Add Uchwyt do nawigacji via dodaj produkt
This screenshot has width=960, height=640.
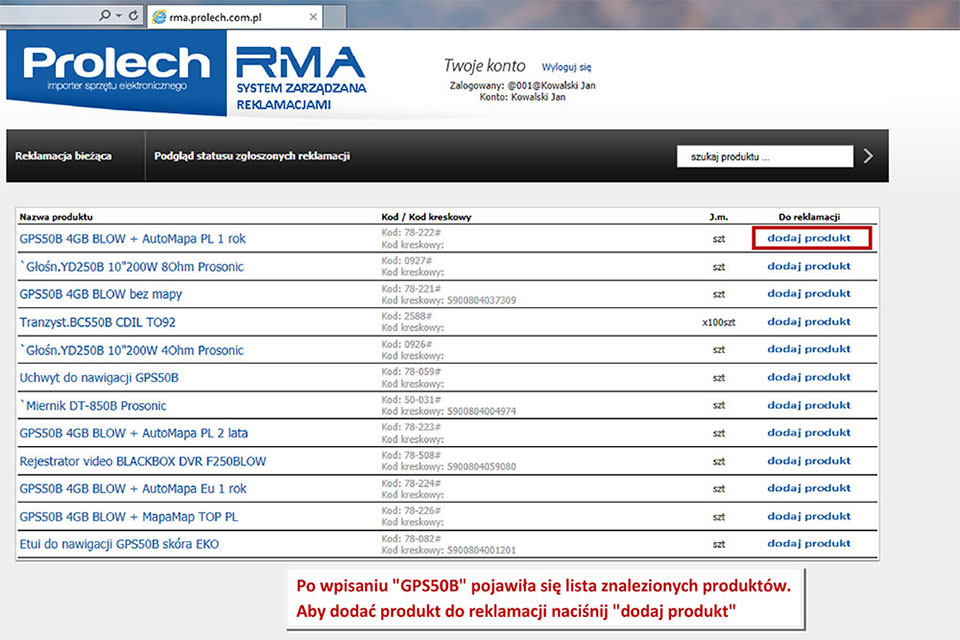[809, 377]
